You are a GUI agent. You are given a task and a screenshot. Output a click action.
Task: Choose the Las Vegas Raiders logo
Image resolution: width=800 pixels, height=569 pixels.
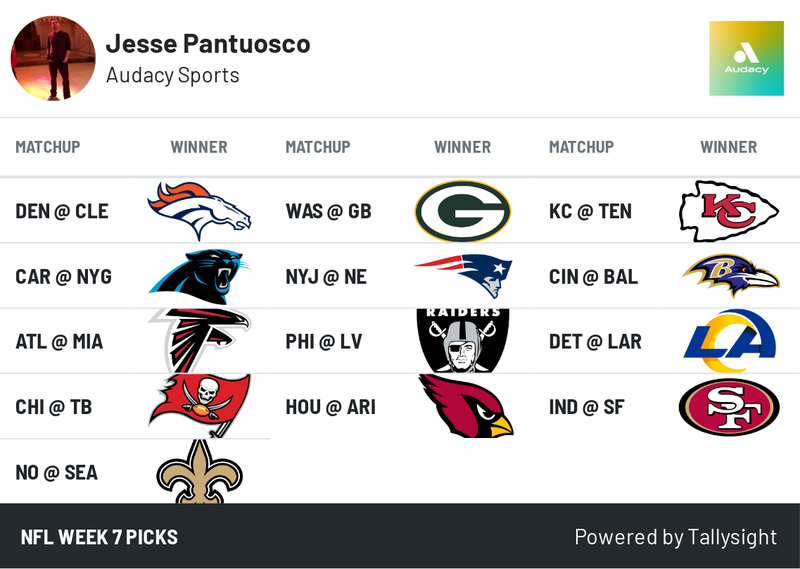(x=463, y=341)
